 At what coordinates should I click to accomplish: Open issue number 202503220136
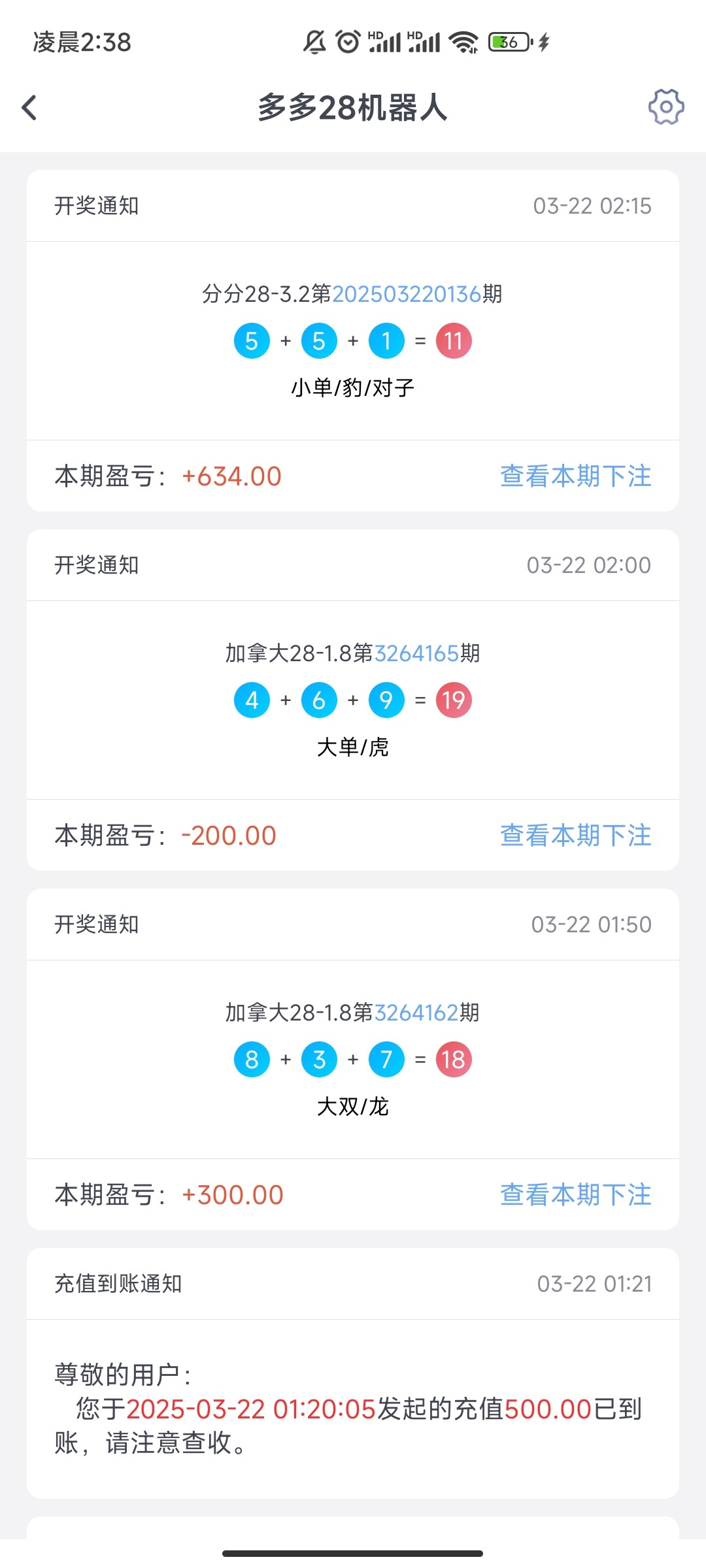[x=407, y=294]
